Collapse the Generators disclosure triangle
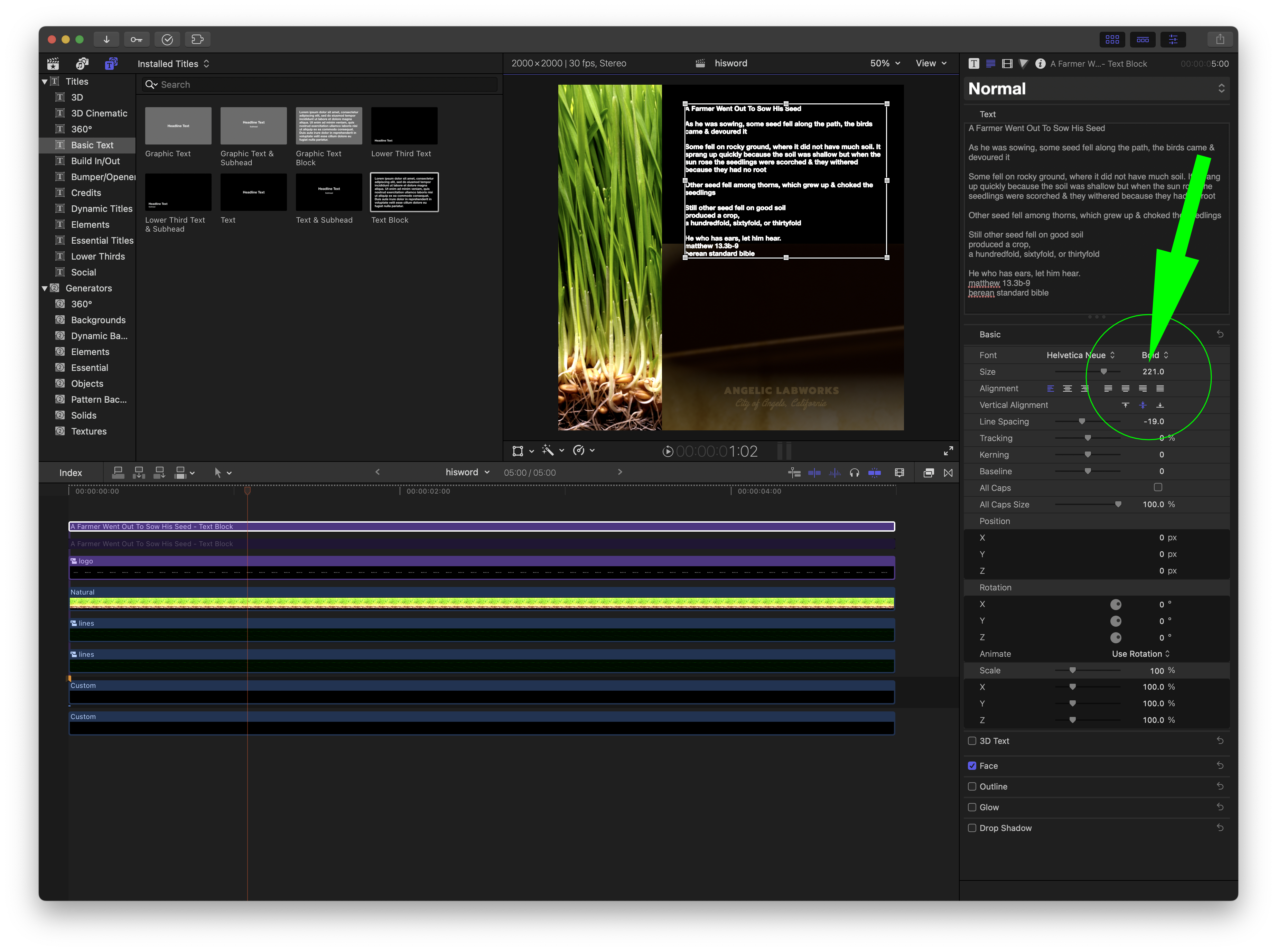The height and width of the screenshot is (952, 1277). pyautogui.click(x=45, y=288)
